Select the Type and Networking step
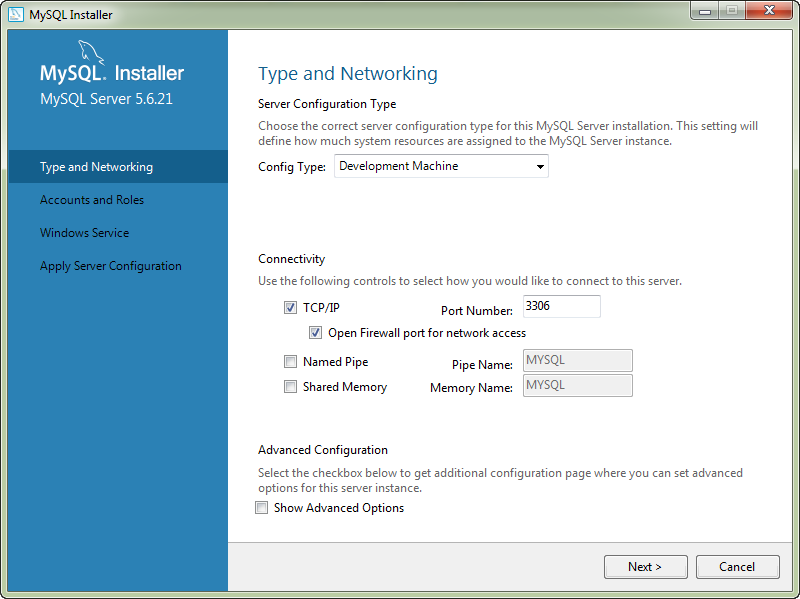This screenshot has width=800, height=599. (x=118, y=166)
